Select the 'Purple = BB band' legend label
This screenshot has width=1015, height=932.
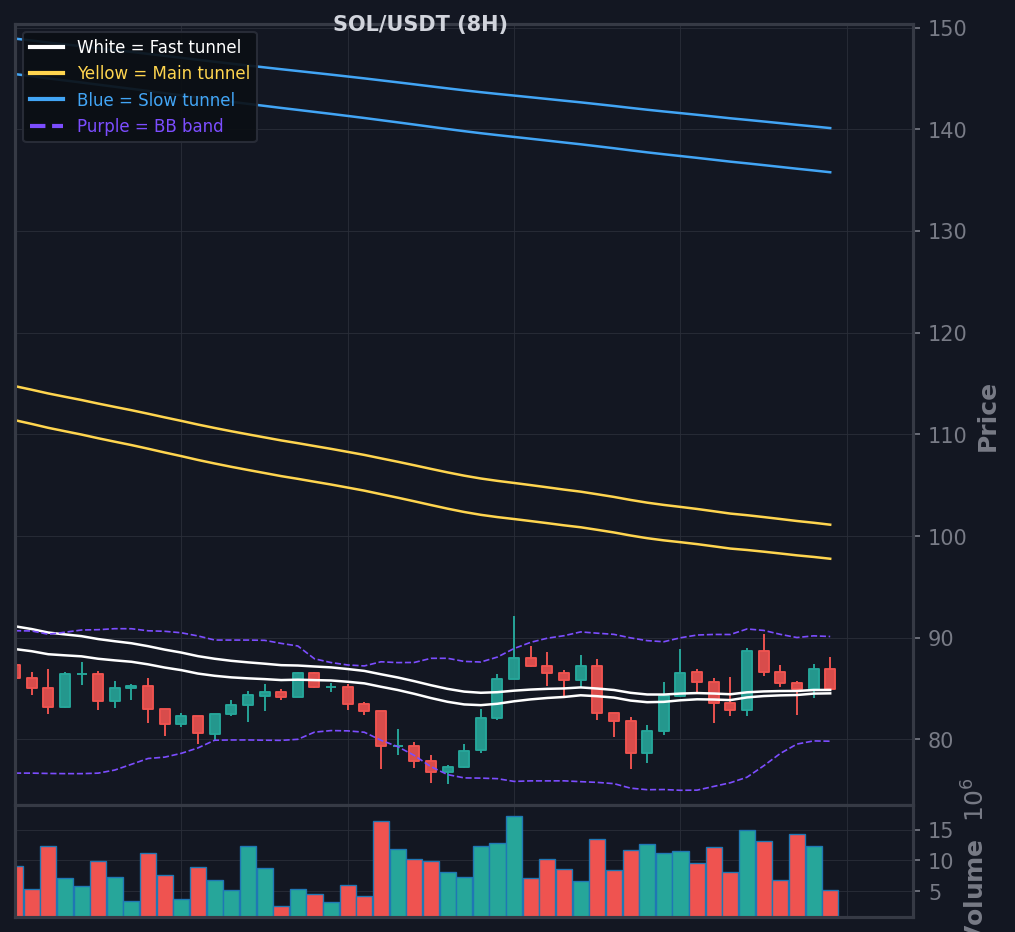point(150,126)
